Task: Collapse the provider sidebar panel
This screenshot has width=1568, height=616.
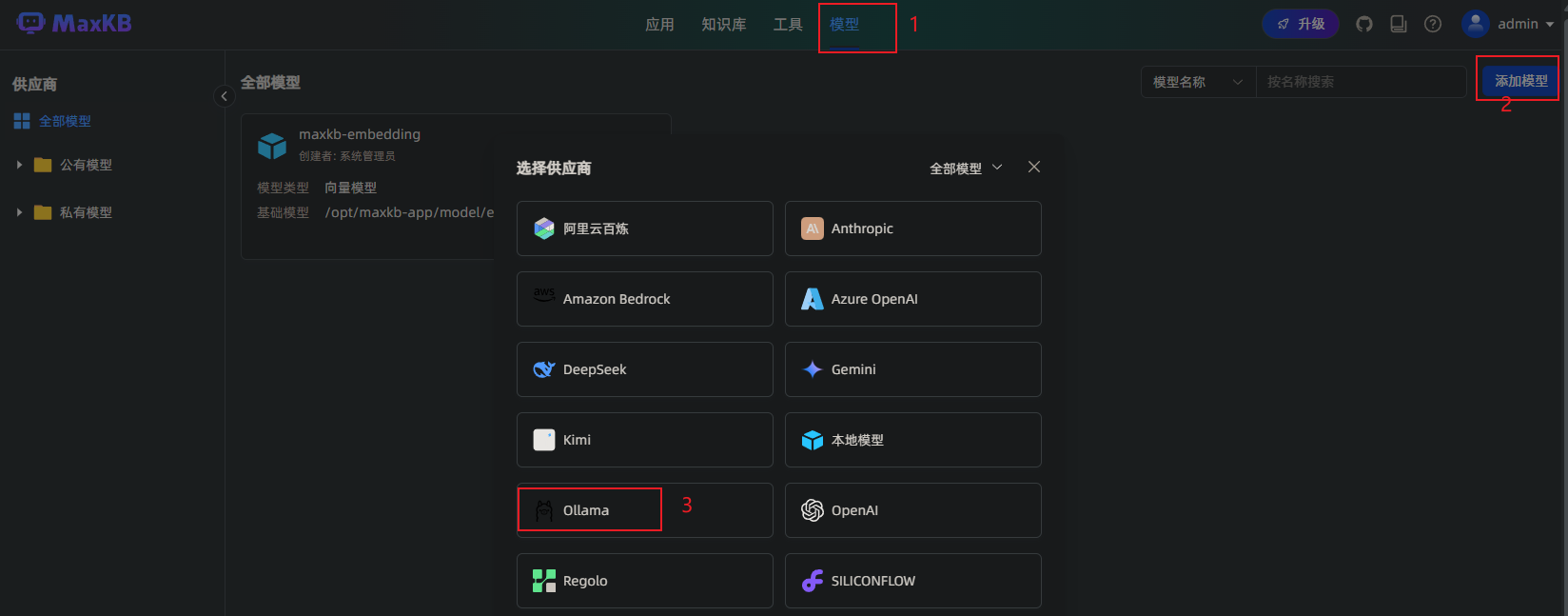Action: [225, 96]
